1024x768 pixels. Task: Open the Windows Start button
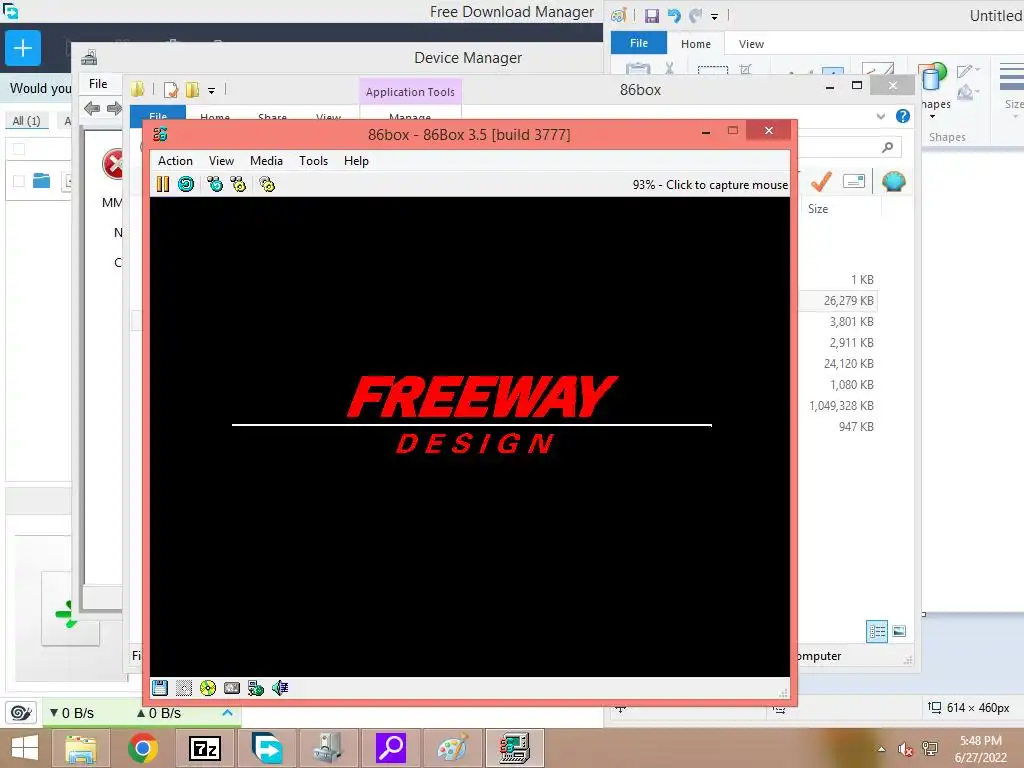coord(25,748)
